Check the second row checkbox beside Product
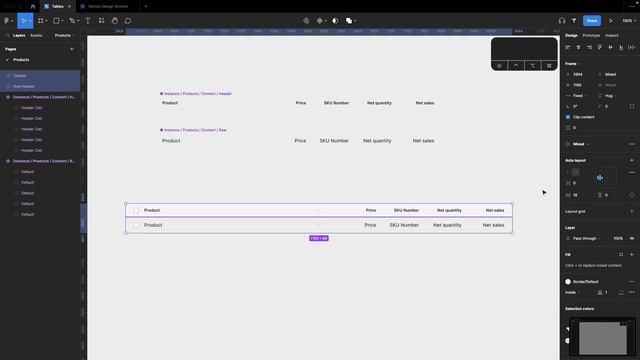The image size is (640, 360). [136, 225]
